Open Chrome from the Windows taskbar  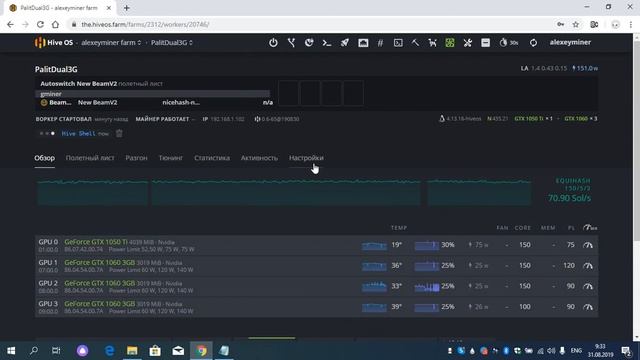pyautogui.click(x=201, y=351)
